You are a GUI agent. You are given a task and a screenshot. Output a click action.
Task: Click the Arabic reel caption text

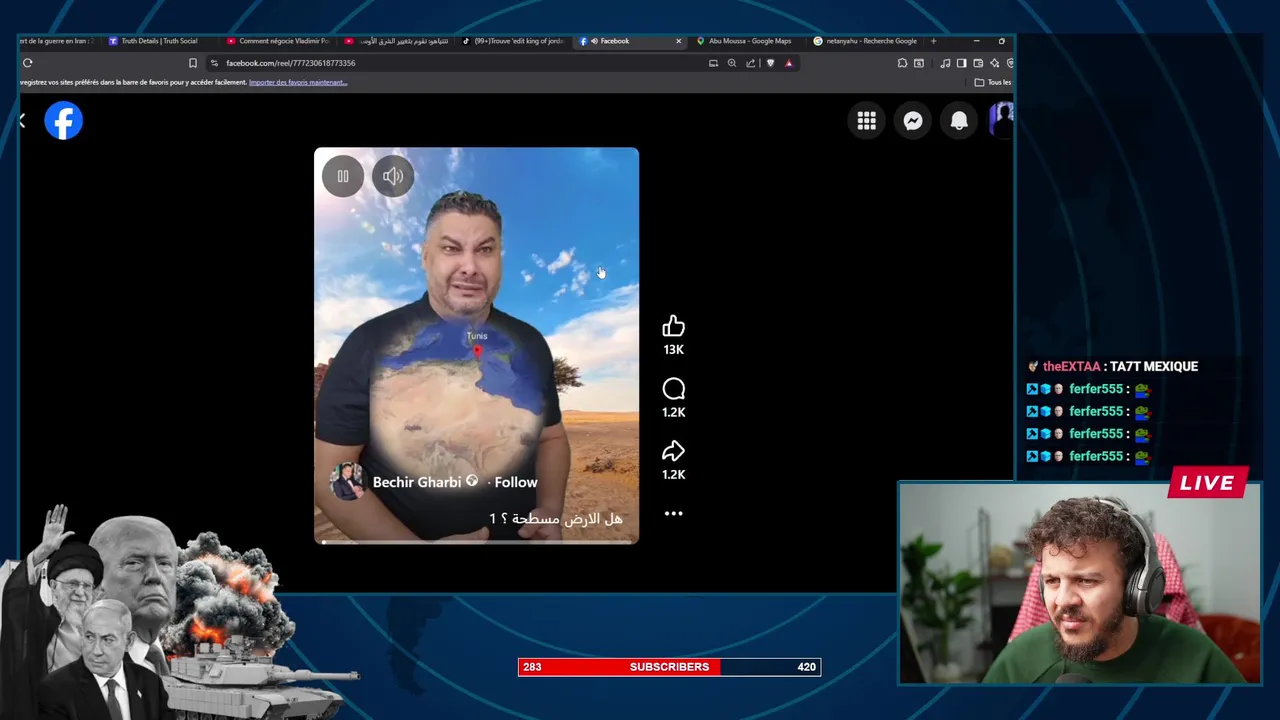[555, 518]
